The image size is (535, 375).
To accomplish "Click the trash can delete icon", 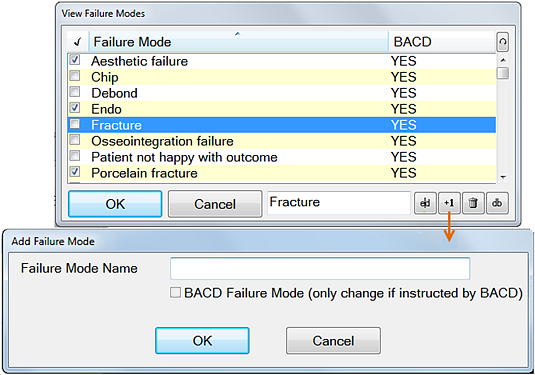I will pos(473,203).
